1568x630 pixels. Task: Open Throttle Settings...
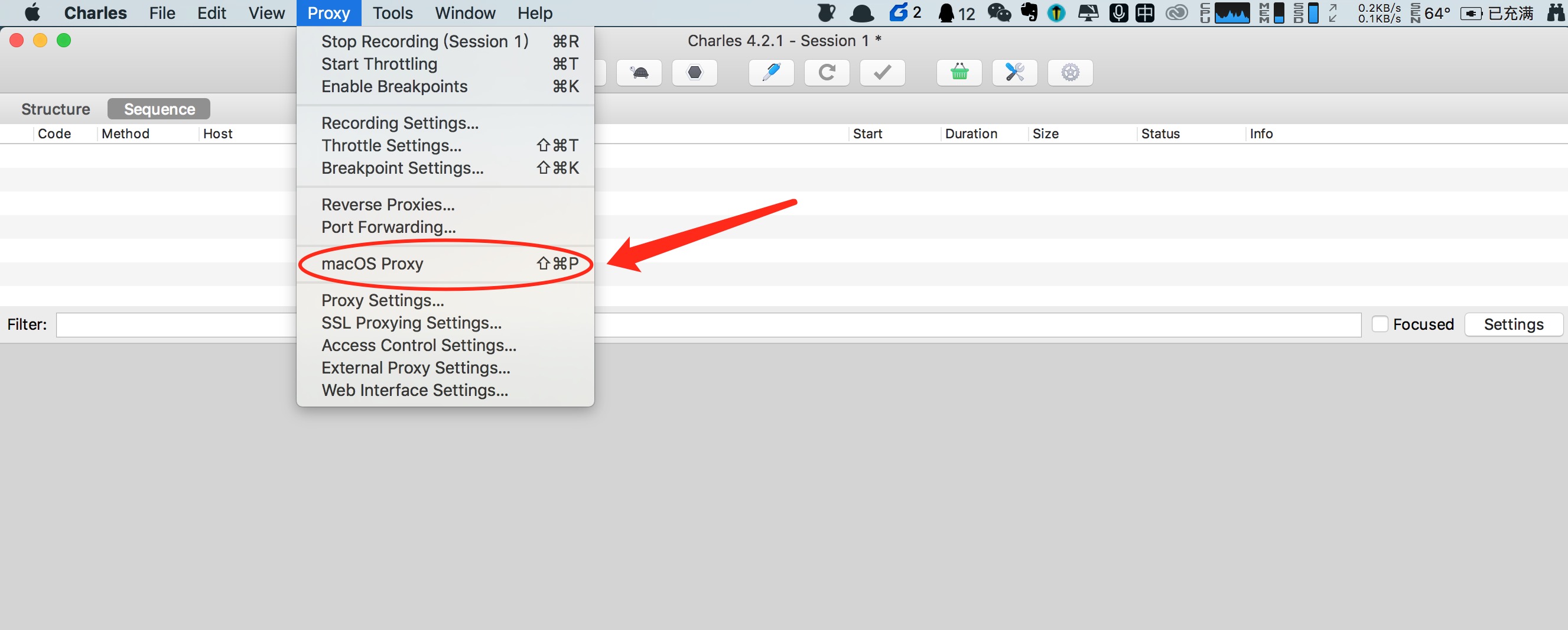[445, 145]
